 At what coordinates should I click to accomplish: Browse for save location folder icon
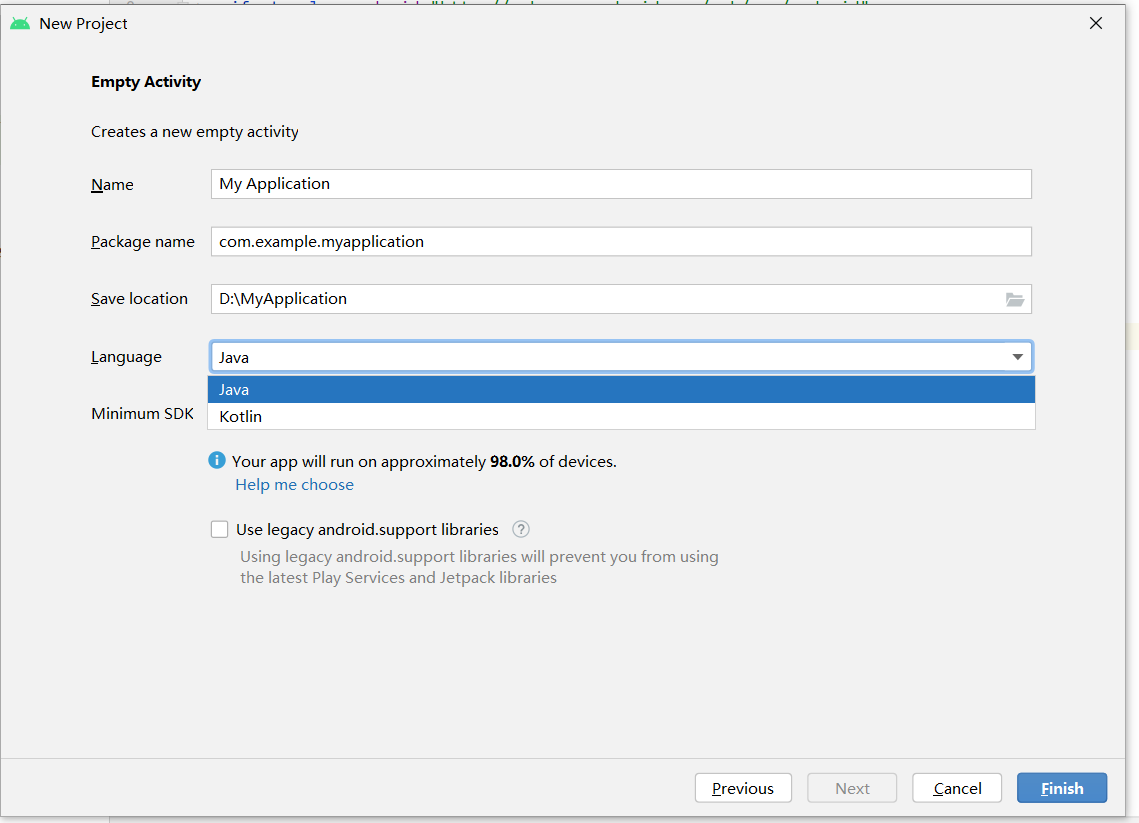1015,299
